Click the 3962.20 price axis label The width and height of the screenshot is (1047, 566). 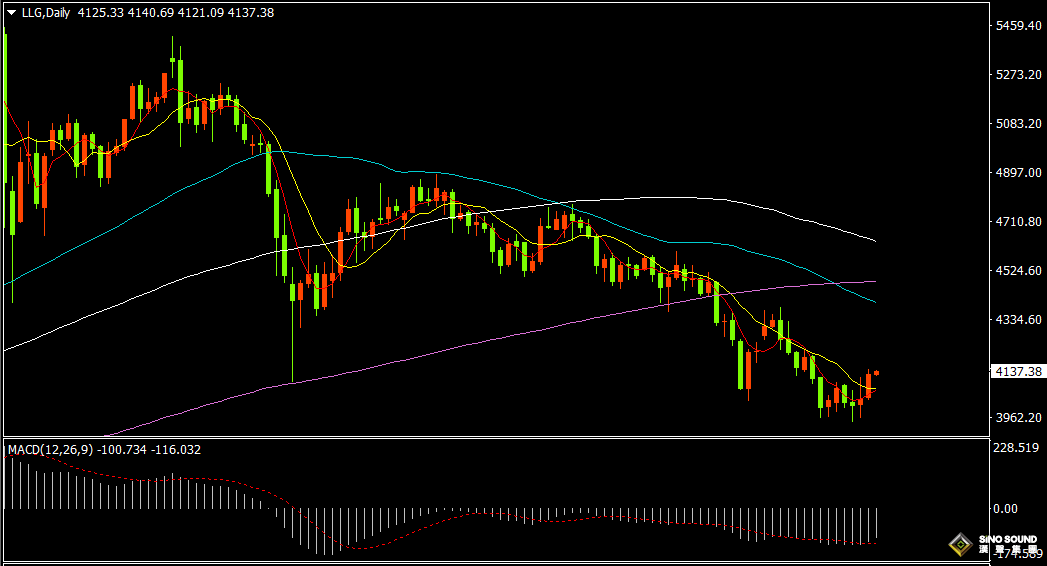tap(1018, 417)
